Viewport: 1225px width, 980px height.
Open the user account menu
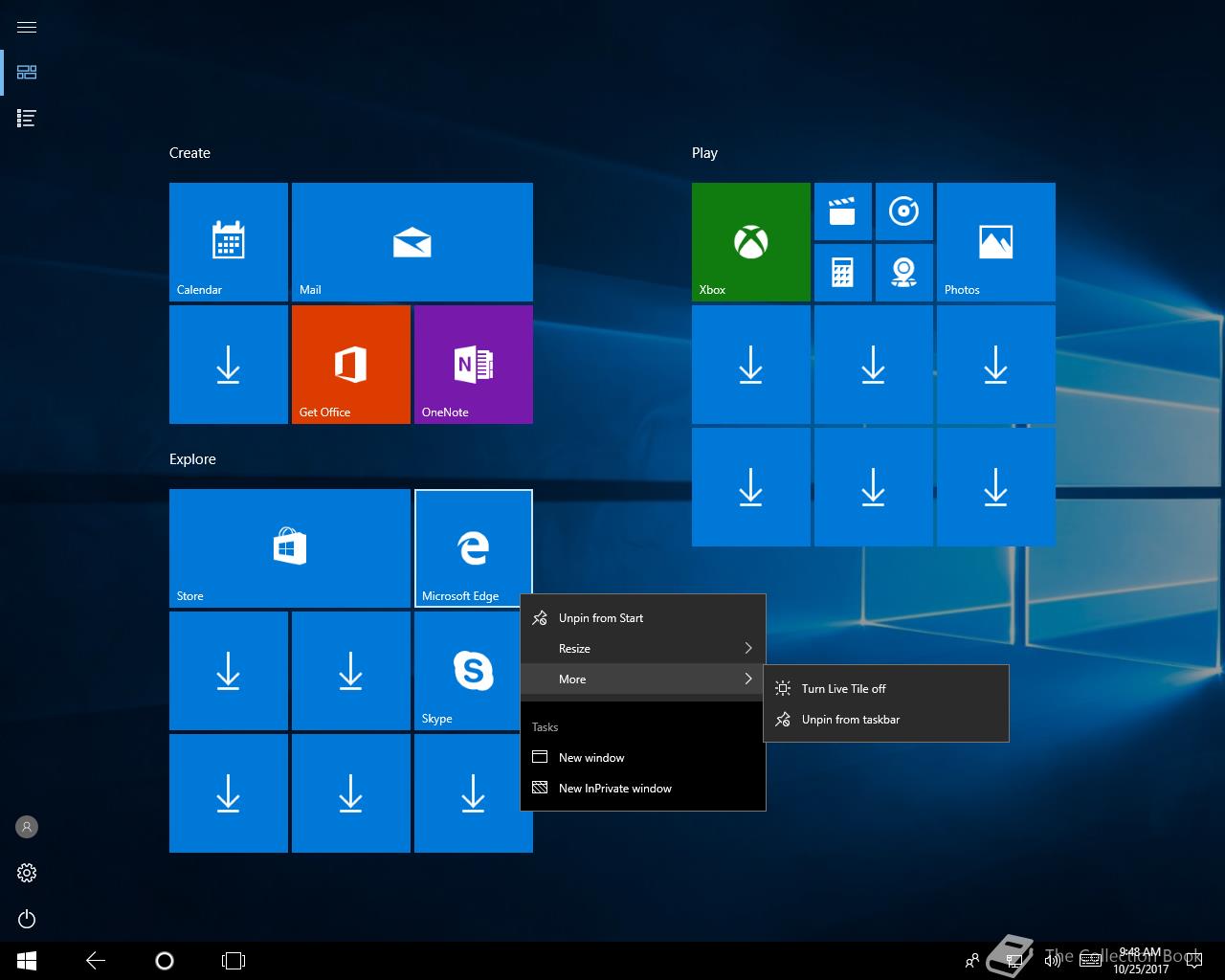(x=27, y=827)
